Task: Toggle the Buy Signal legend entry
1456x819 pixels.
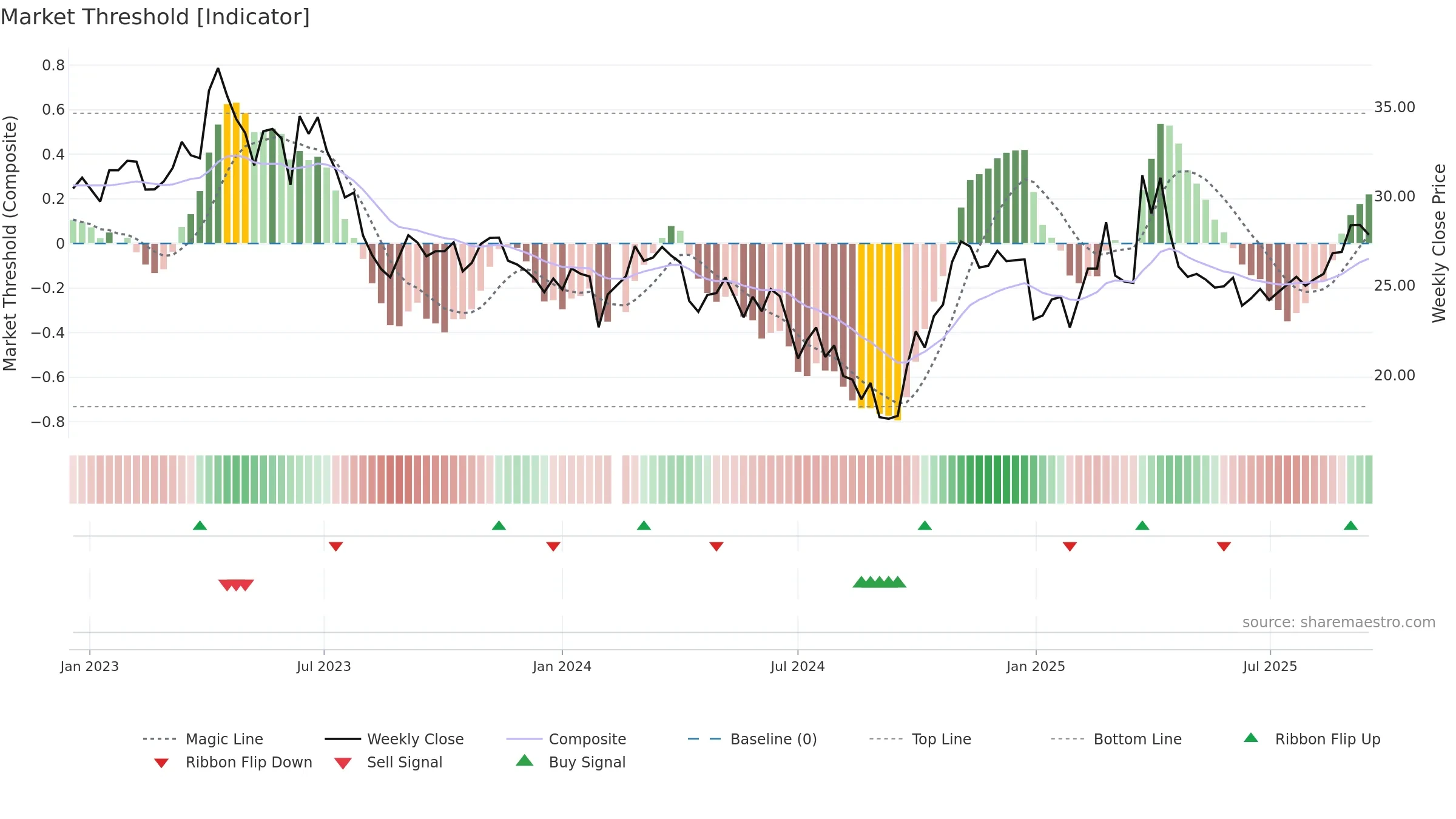Action: pos(570,762)
